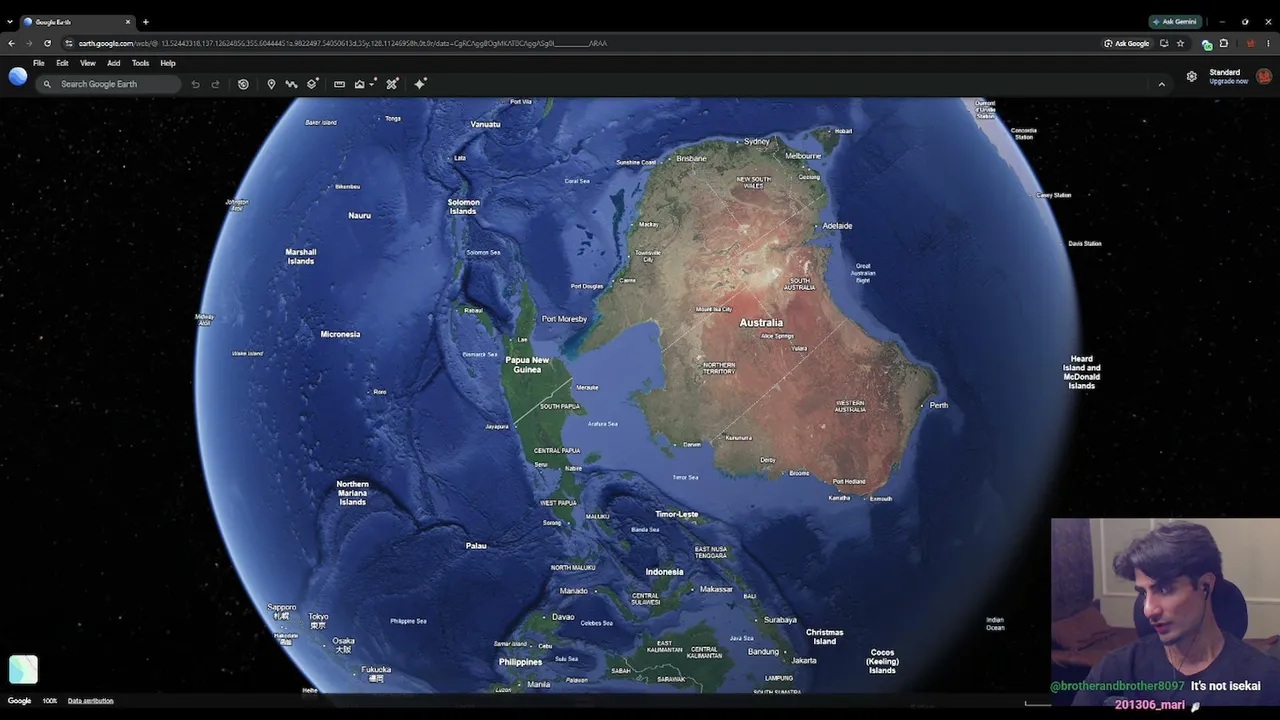Screen dimensions: 1280x720
Task: Redo the last action
Action: pos(215,84)
